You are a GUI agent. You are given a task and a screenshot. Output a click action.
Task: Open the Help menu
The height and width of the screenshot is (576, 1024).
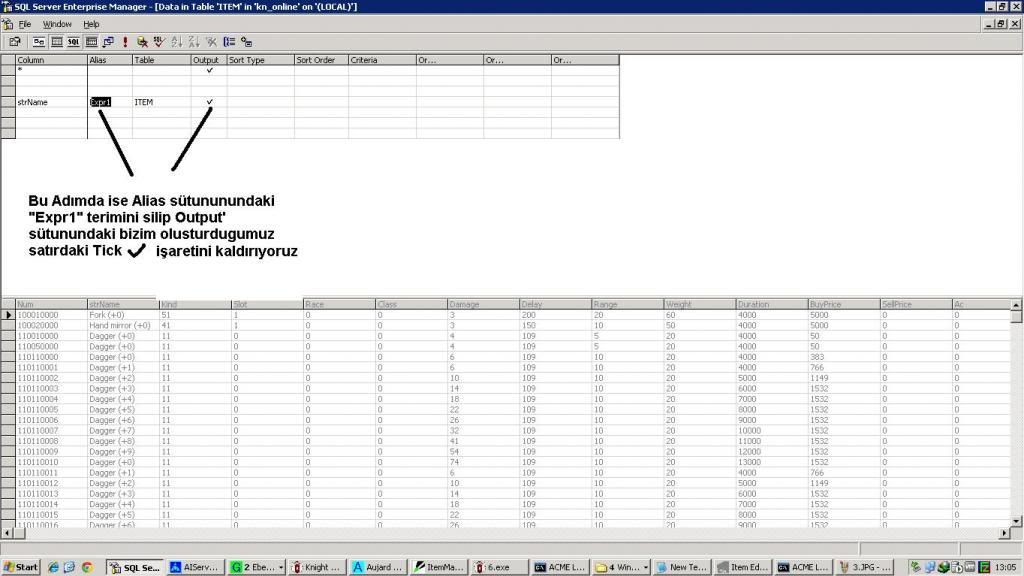[x=91, y=24]
